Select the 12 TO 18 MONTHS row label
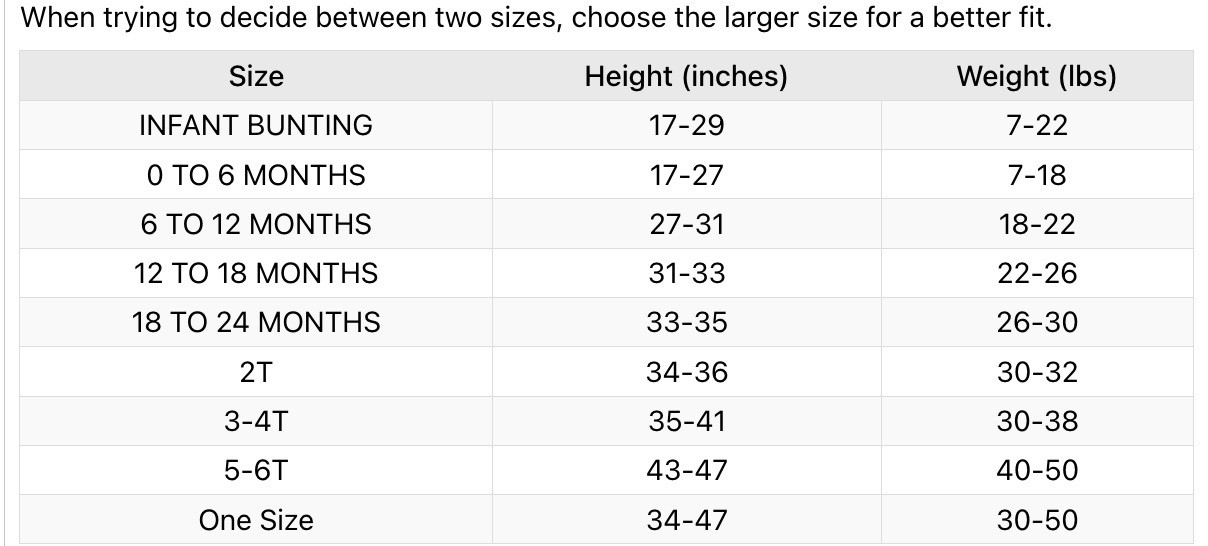The width and height of the screenshot is (1208, 546). 256,273
